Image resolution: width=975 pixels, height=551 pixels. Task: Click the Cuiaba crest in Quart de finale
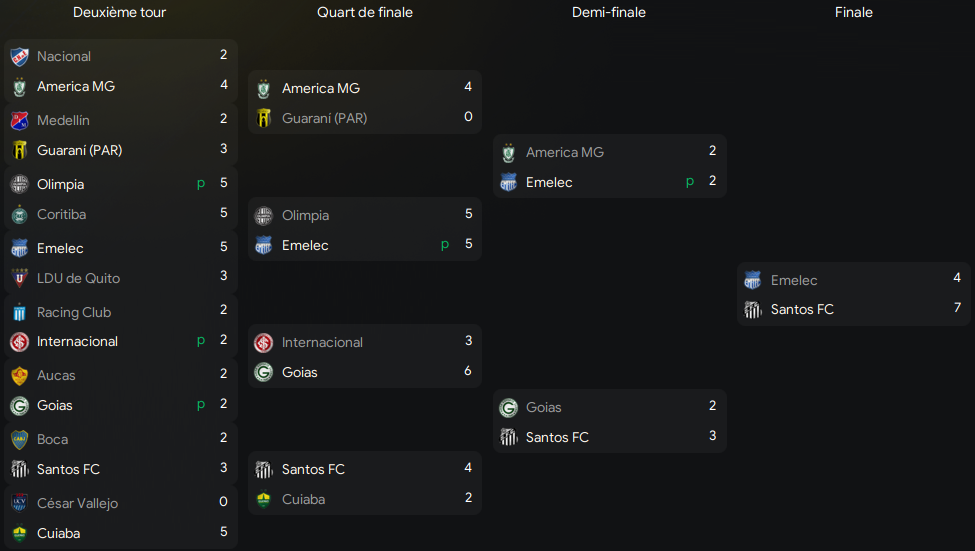264,499
